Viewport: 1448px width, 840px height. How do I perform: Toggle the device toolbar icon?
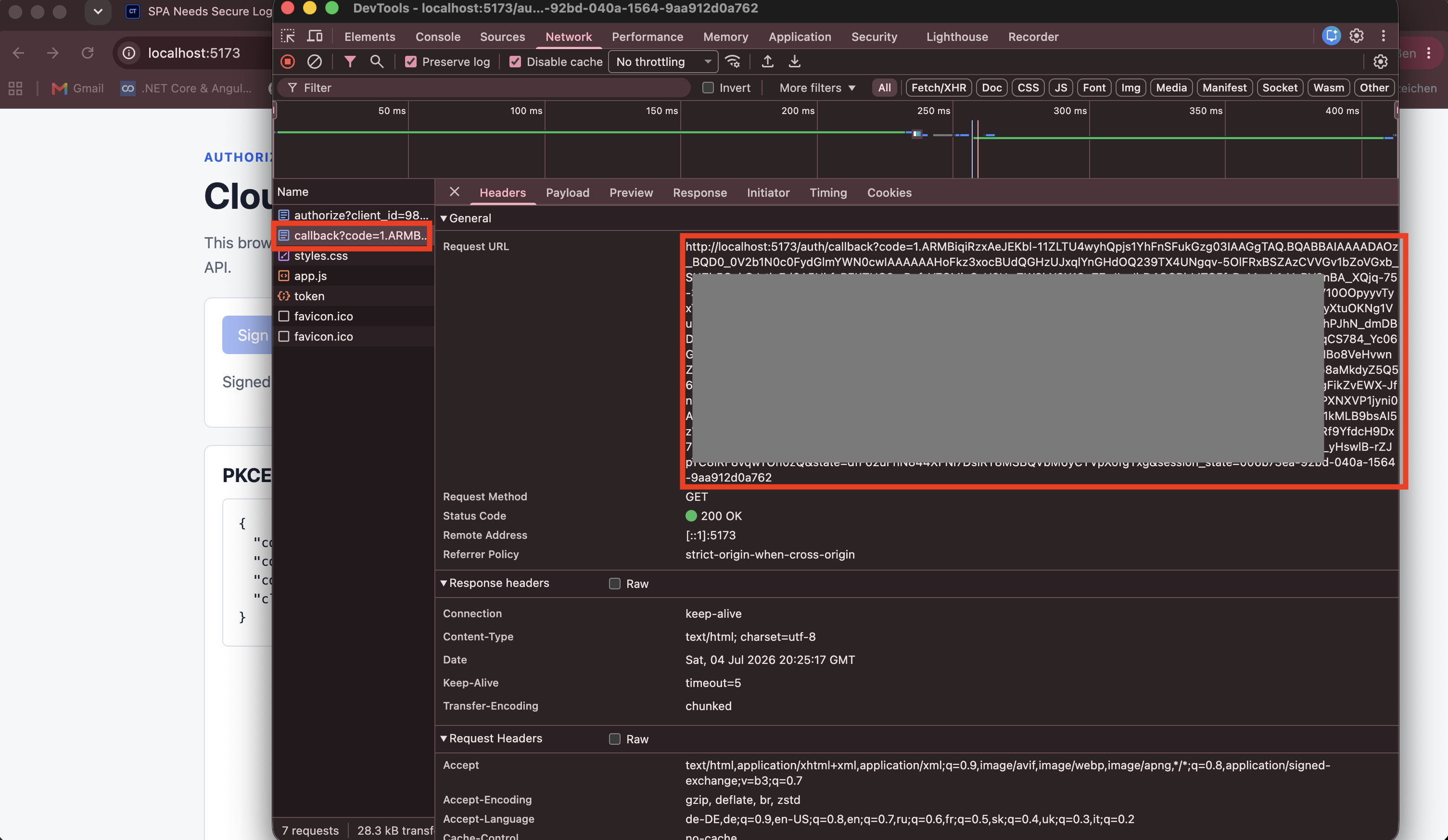315,36
